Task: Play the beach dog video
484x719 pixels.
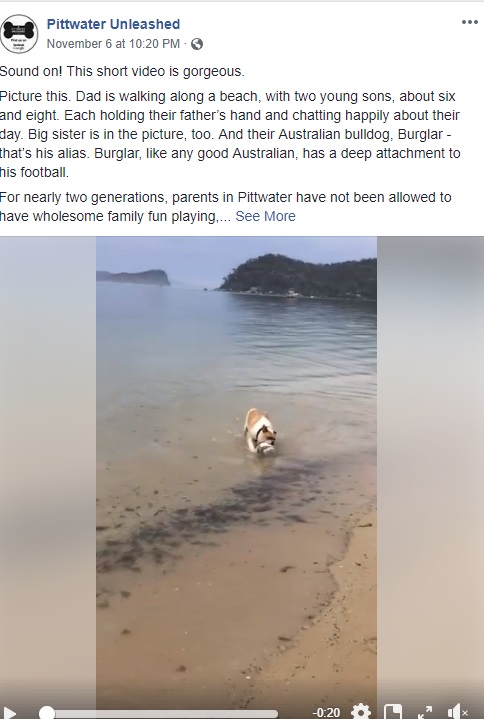Action: (x=9, y=713)
